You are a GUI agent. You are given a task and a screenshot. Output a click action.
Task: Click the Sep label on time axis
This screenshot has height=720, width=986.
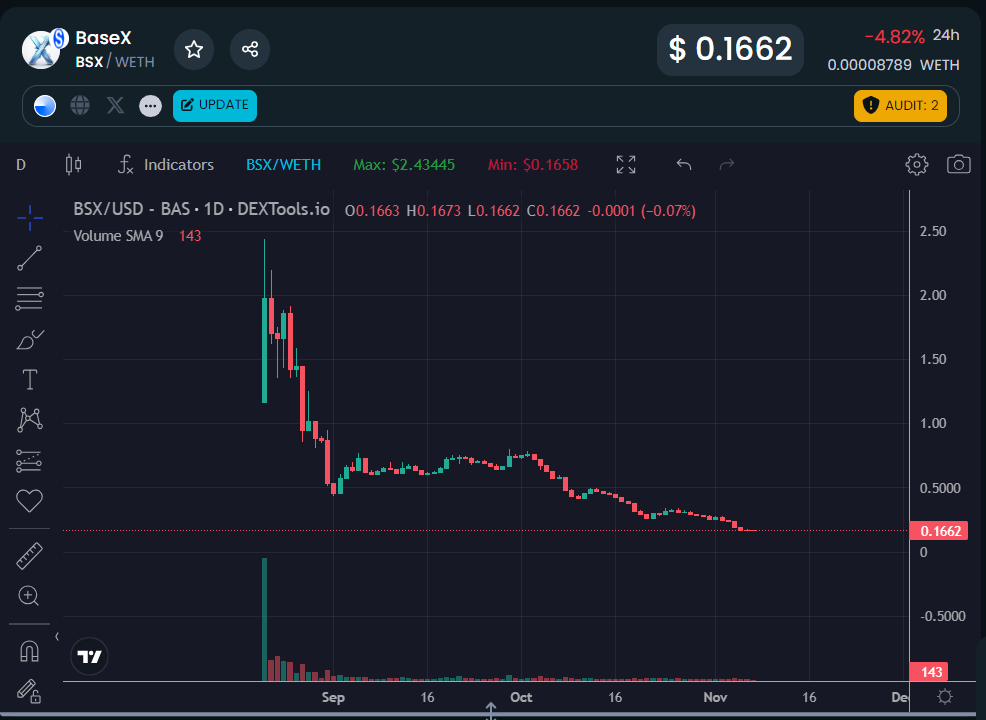coord(333,697)
